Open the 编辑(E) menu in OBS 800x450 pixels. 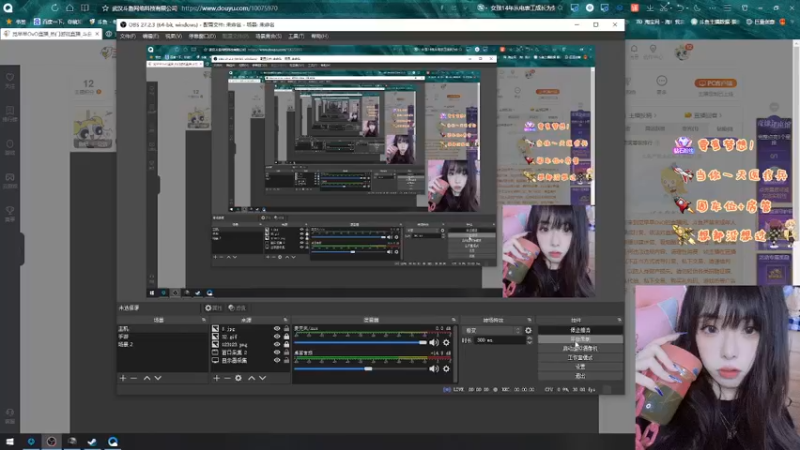[151, 36]
